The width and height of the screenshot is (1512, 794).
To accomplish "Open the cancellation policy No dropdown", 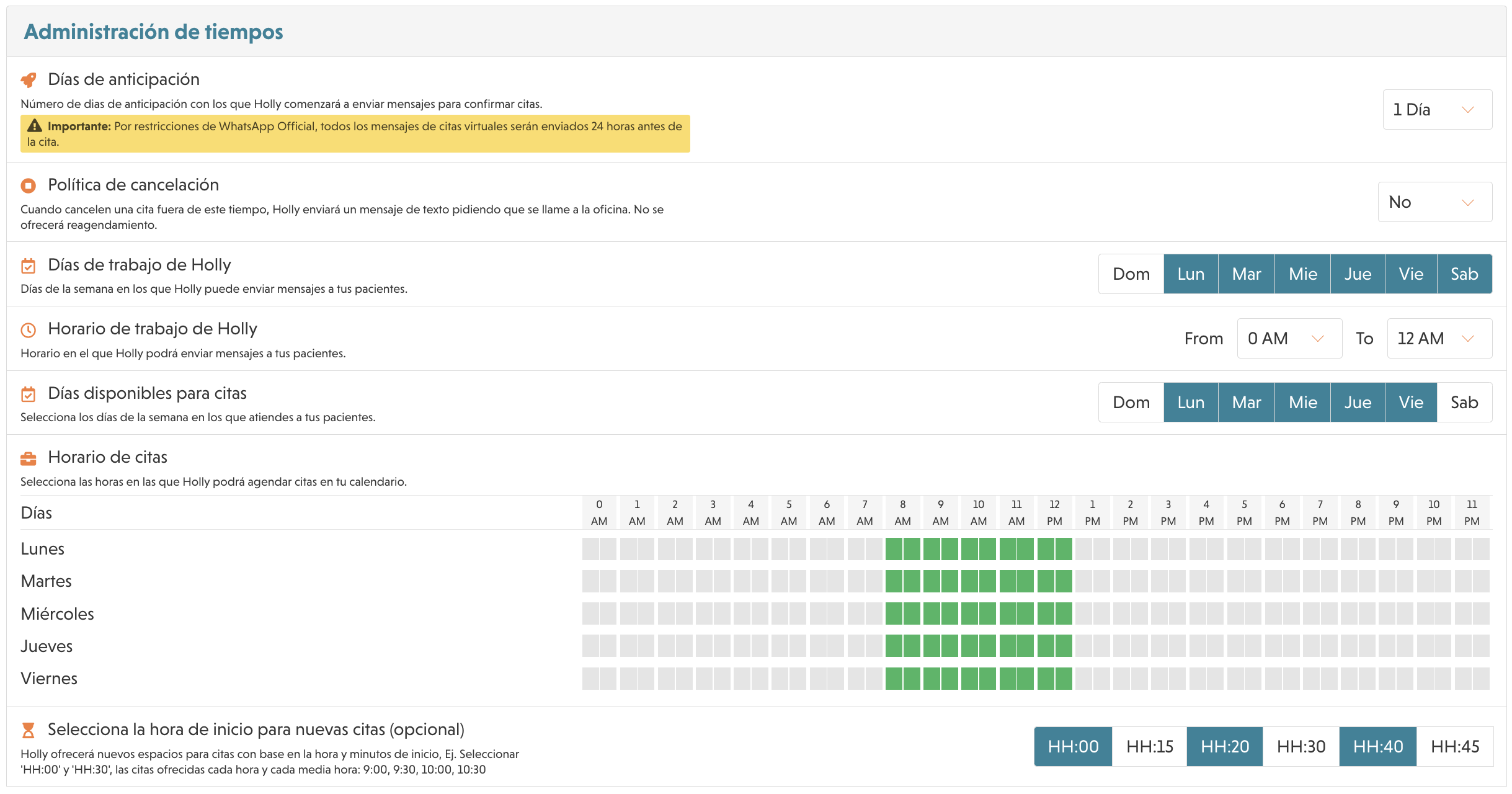I will point(1434,202).
